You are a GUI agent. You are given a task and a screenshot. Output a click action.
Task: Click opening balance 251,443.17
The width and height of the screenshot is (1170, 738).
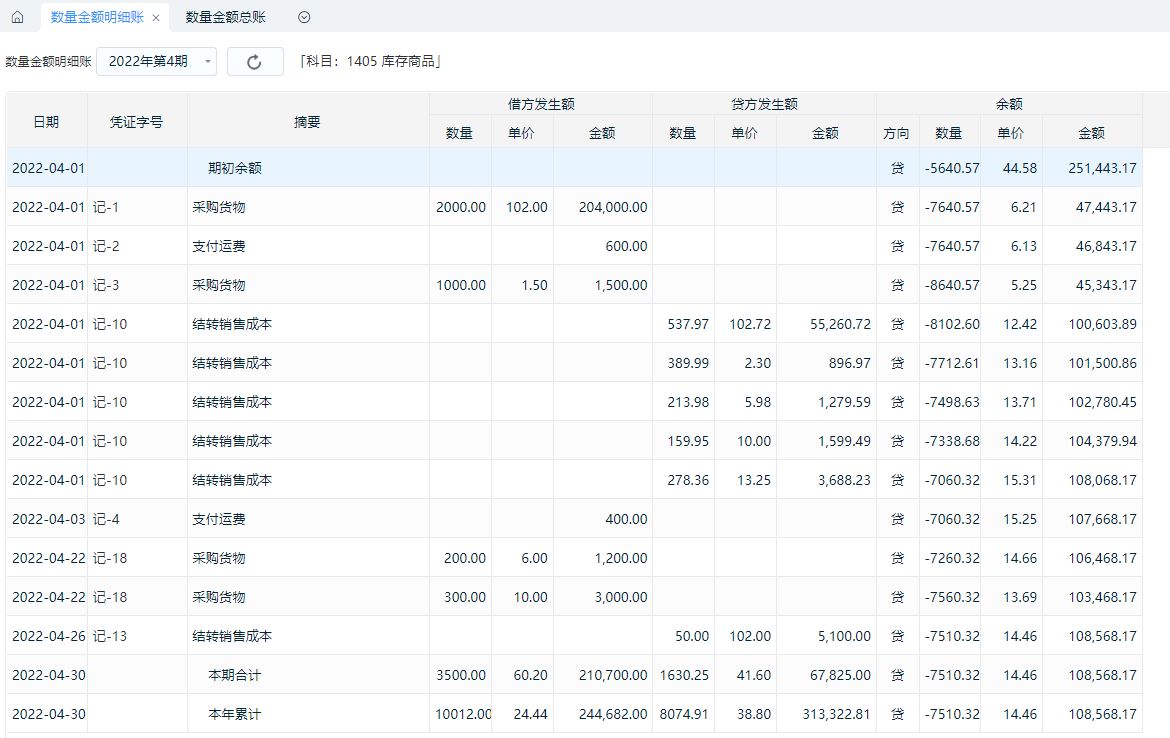click(x=1102, y=169)
